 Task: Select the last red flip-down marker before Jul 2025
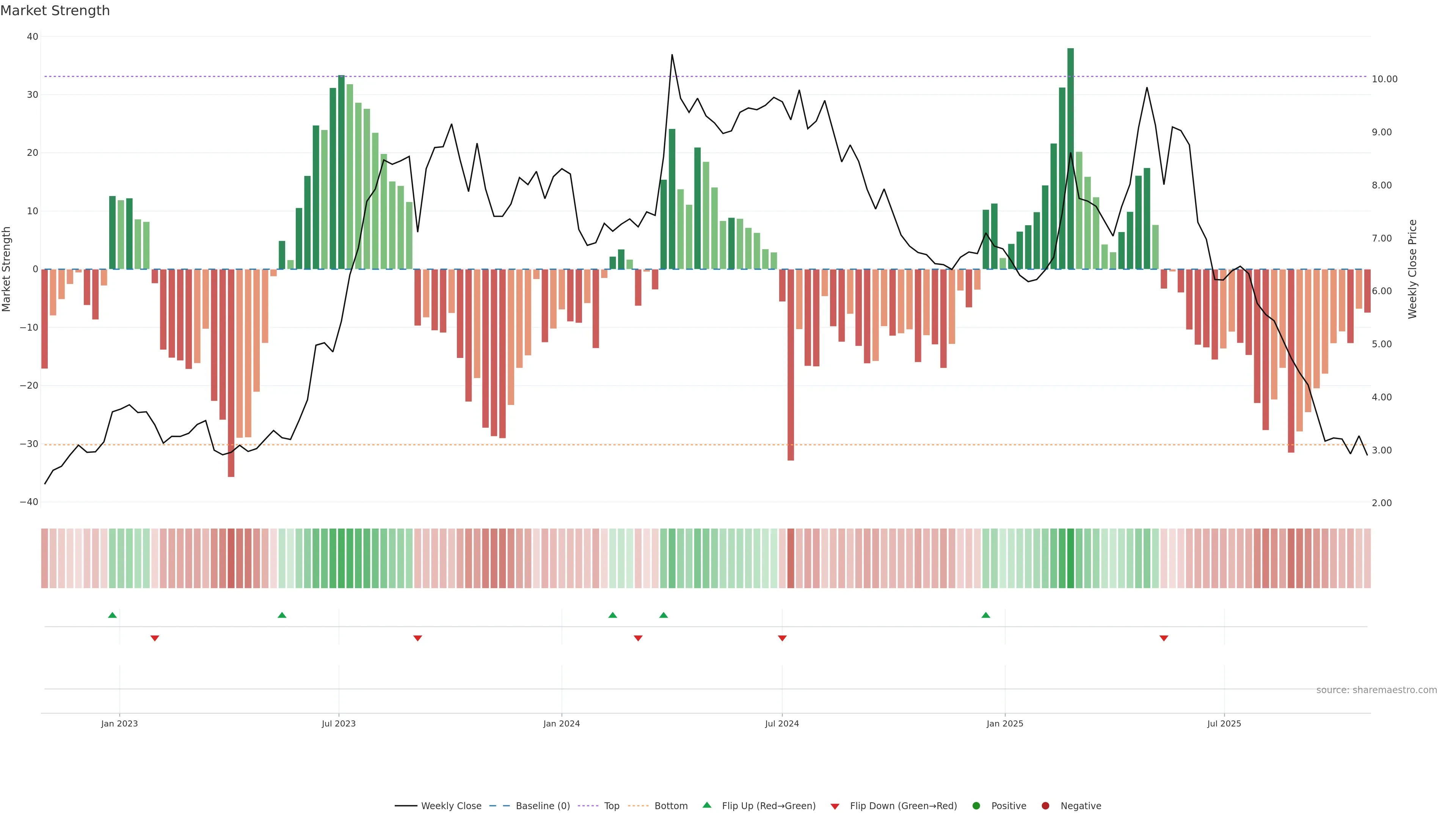click(1164, 638)
